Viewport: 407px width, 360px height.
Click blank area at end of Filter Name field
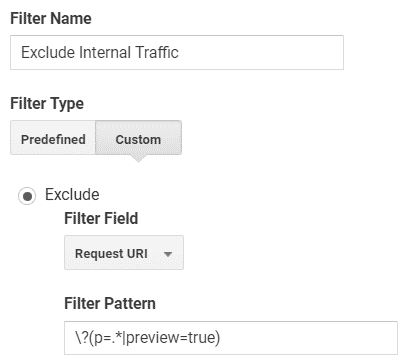[x=260, y=52]
